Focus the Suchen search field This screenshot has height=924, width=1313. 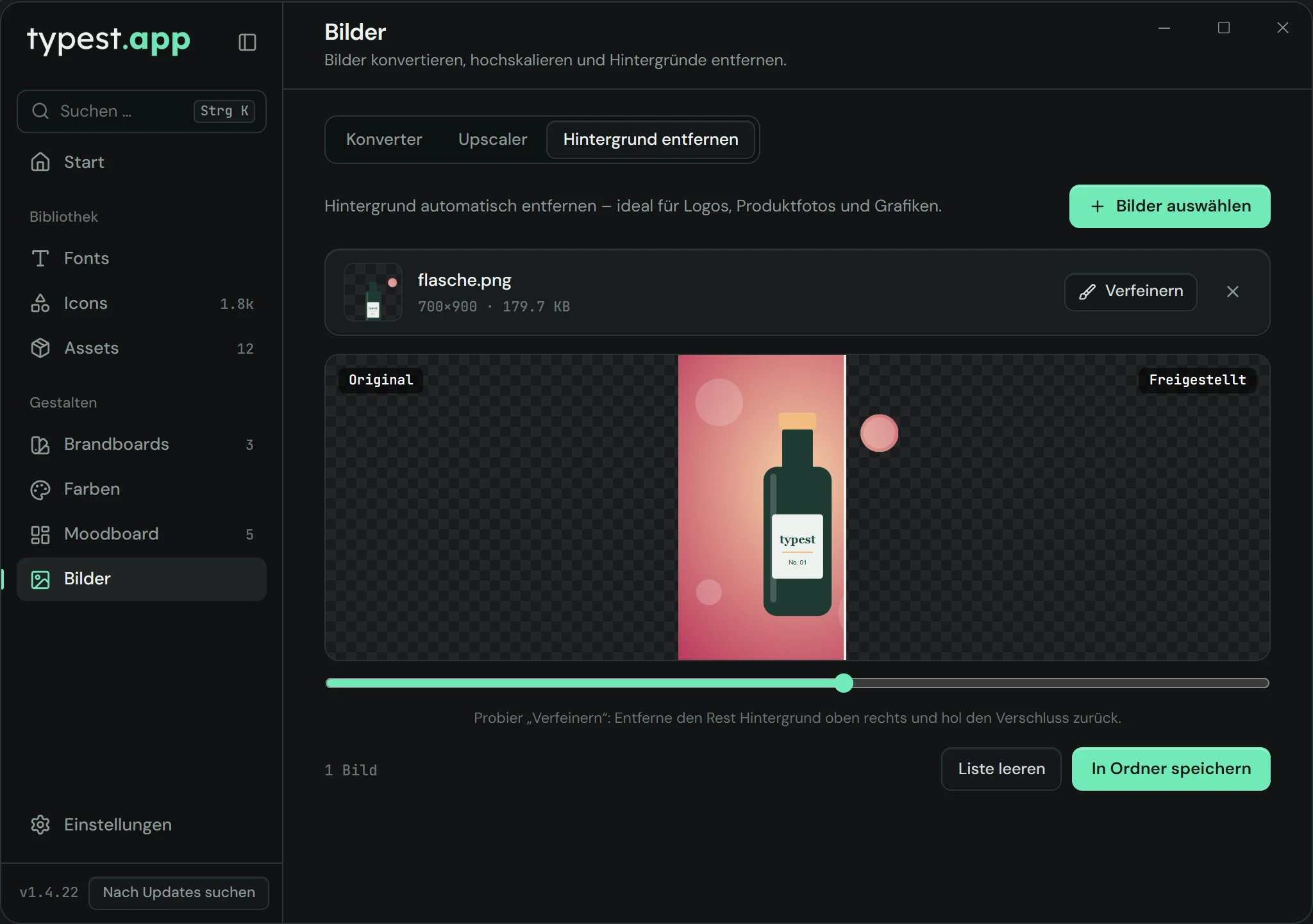tap(142, 111)
